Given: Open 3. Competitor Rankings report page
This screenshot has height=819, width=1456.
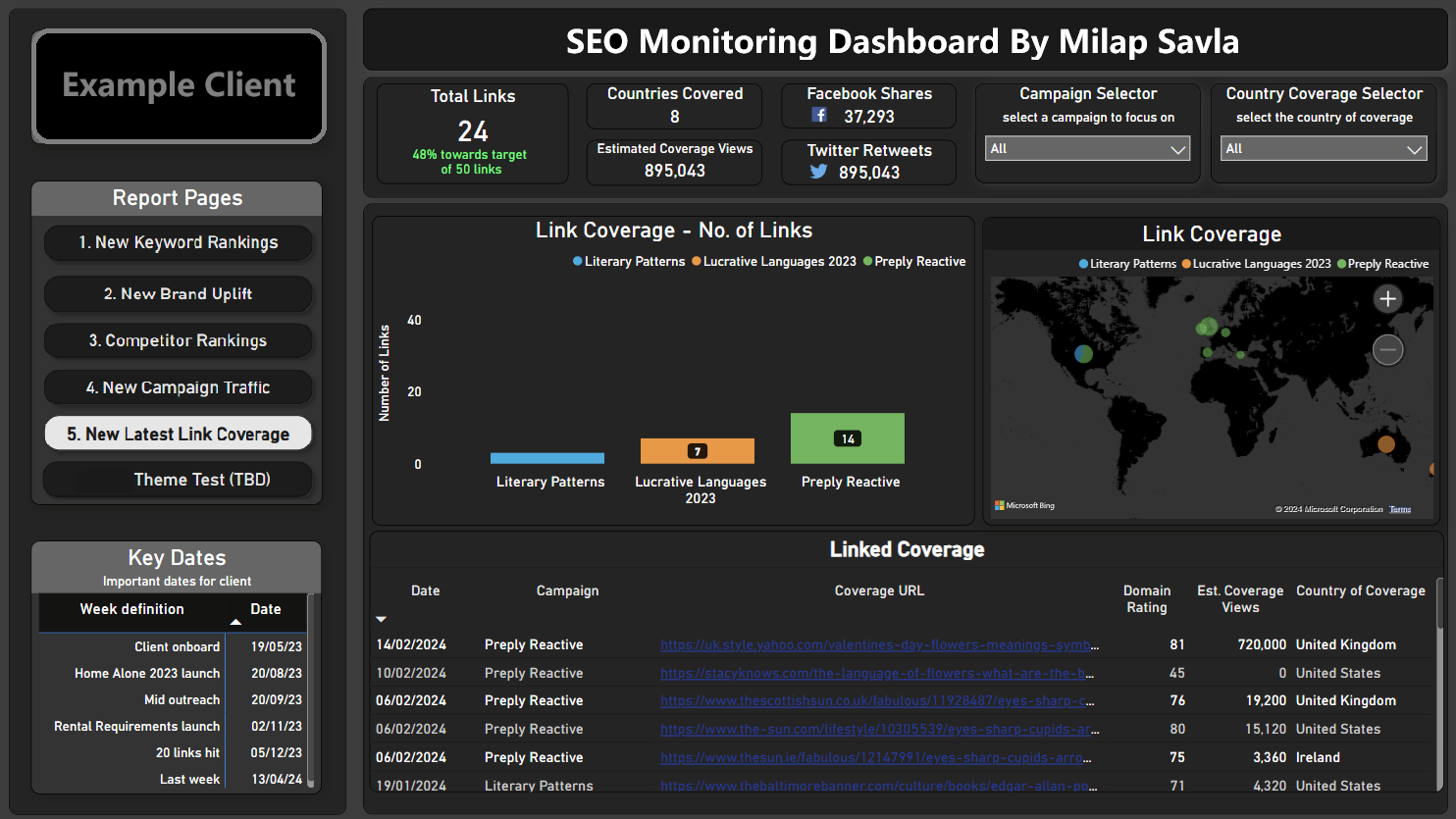Looking at the screenshot, I should pos(178,340).
